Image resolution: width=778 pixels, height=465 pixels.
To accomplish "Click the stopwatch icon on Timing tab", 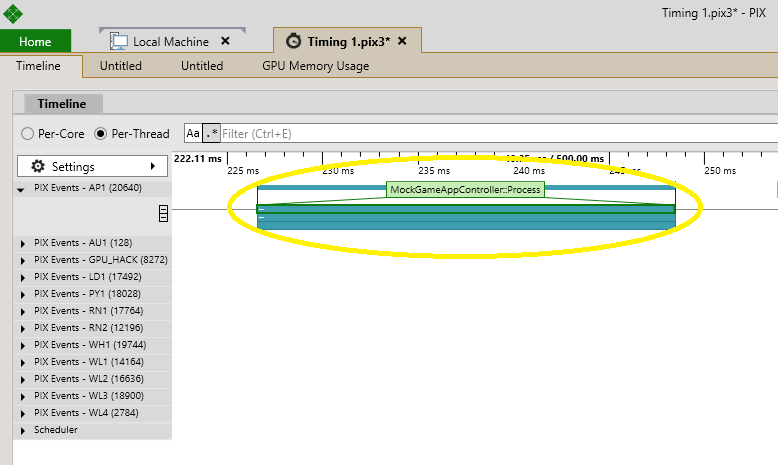I will [x=293, y=41].
